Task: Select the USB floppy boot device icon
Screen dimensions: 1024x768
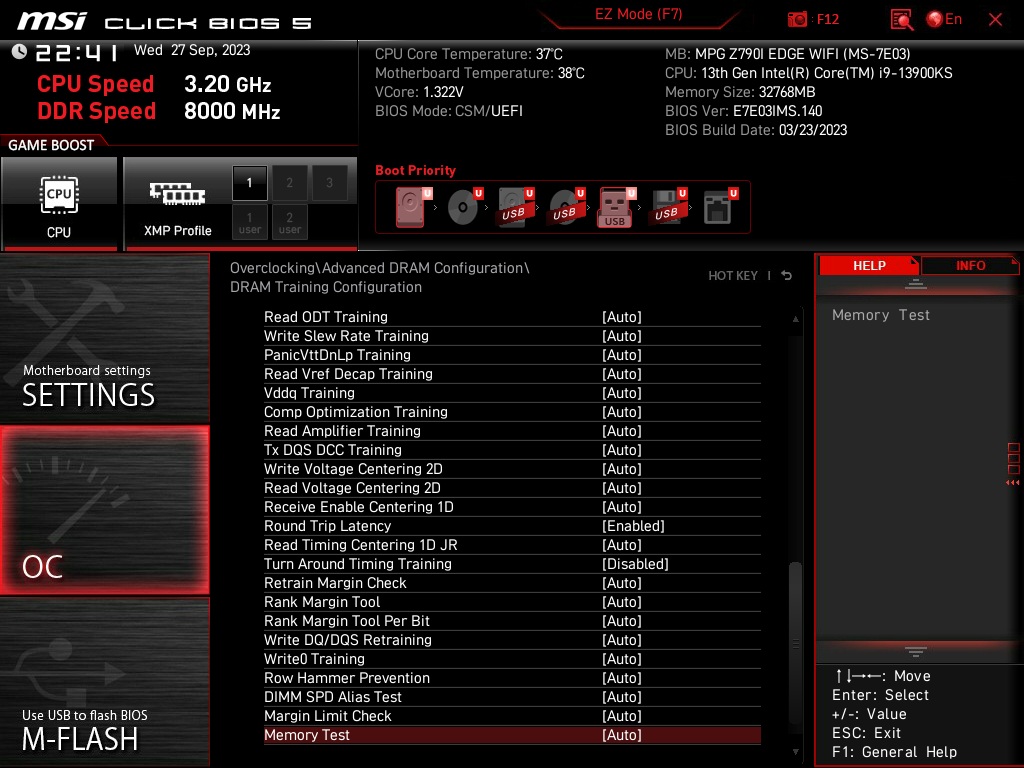Action: [x=668, y=207]
